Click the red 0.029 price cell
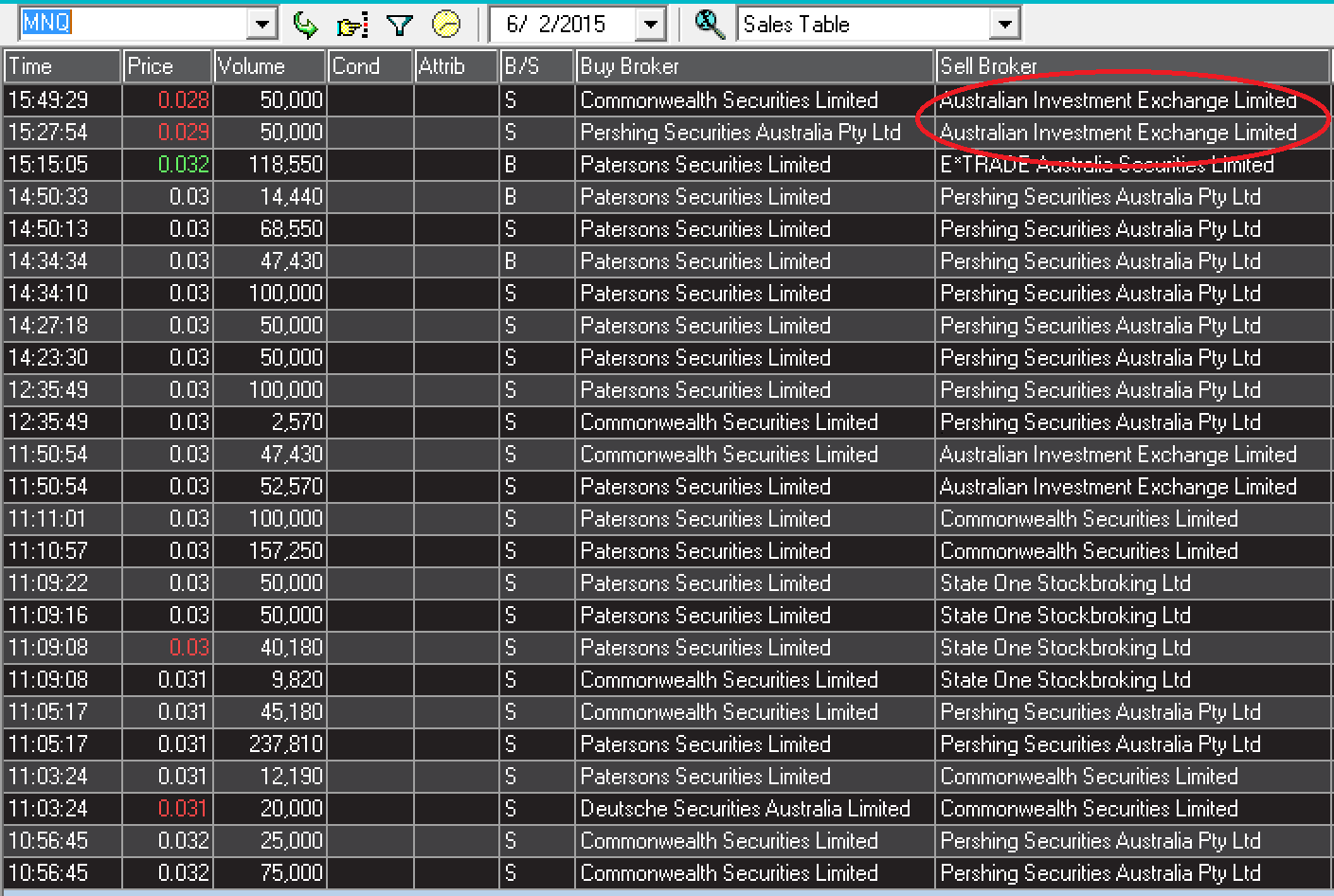The image size is (1334, 896). point(168,133)
